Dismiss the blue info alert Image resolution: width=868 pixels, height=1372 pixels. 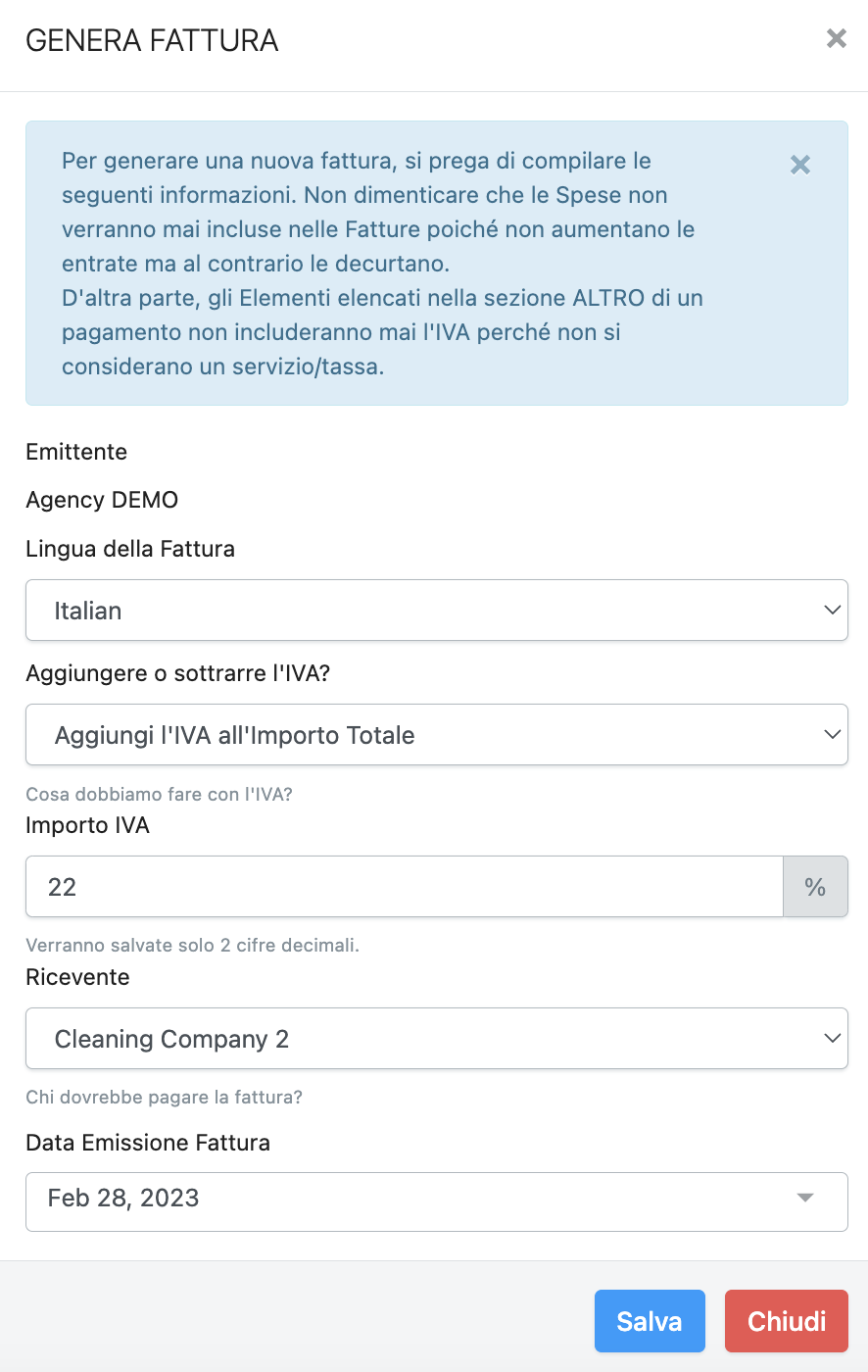799,165
